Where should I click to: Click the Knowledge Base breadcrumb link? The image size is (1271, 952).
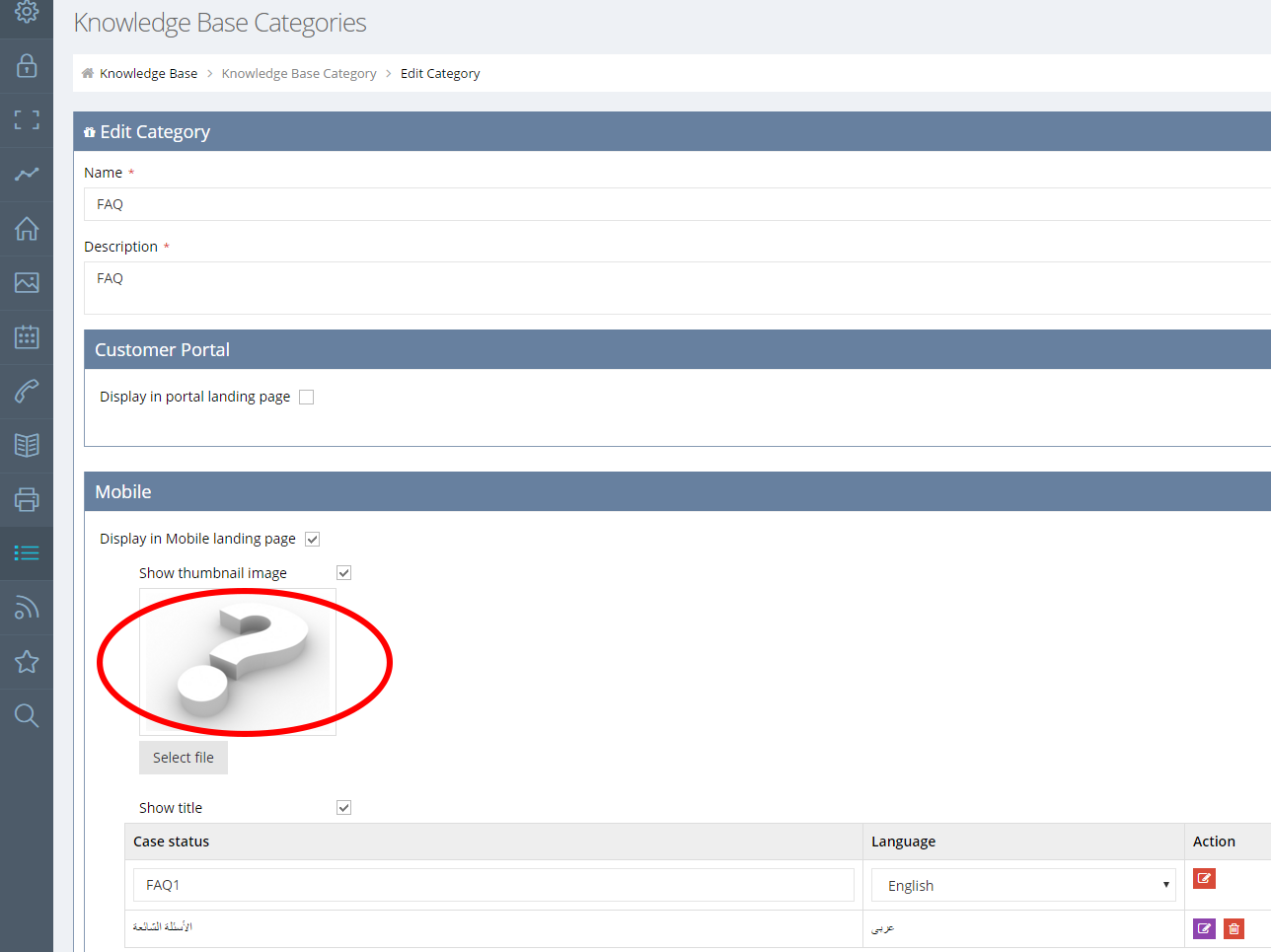tap(148, 74)
